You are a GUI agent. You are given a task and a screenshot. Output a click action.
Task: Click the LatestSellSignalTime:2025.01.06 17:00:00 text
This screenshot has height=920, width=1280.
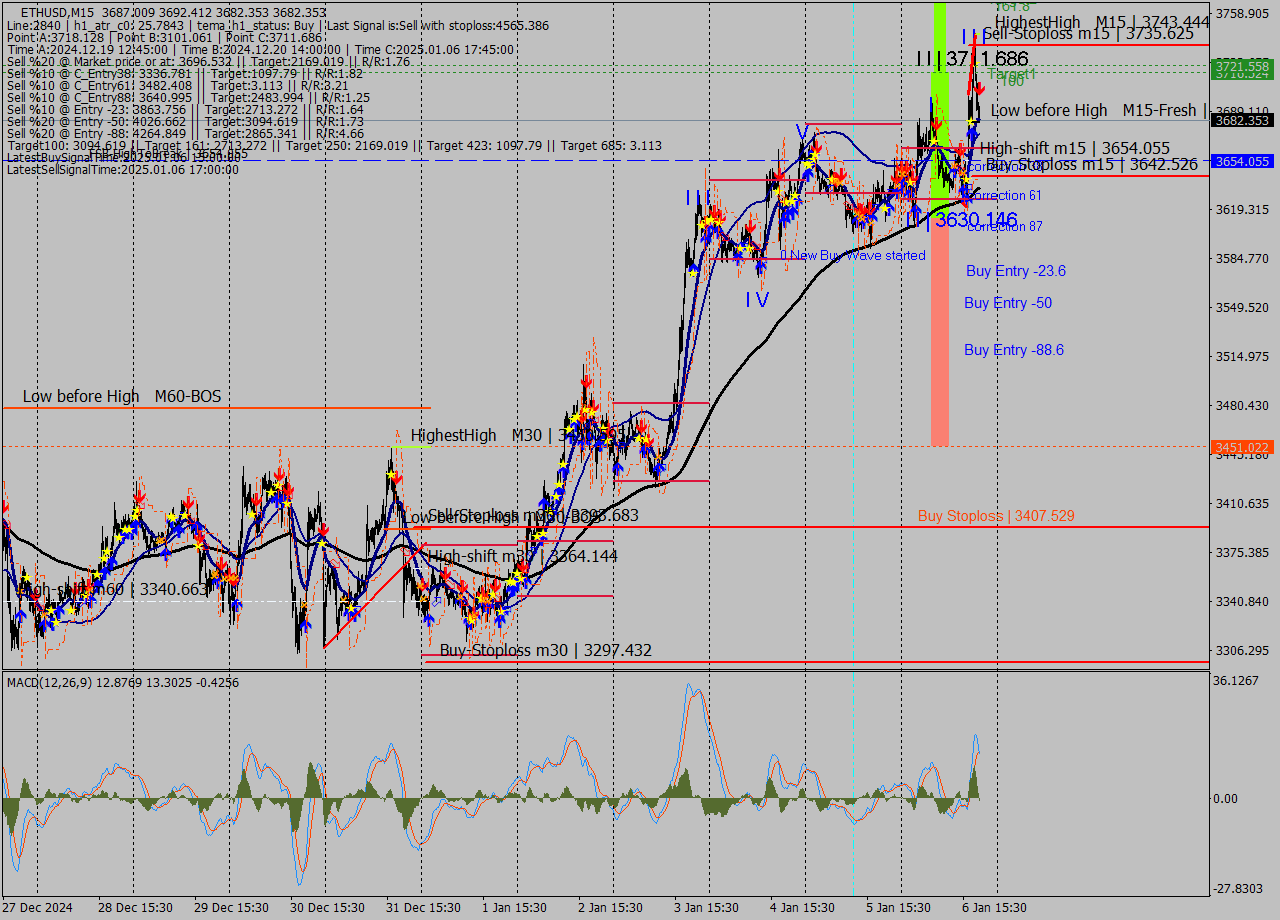click(x=123, y=169)
